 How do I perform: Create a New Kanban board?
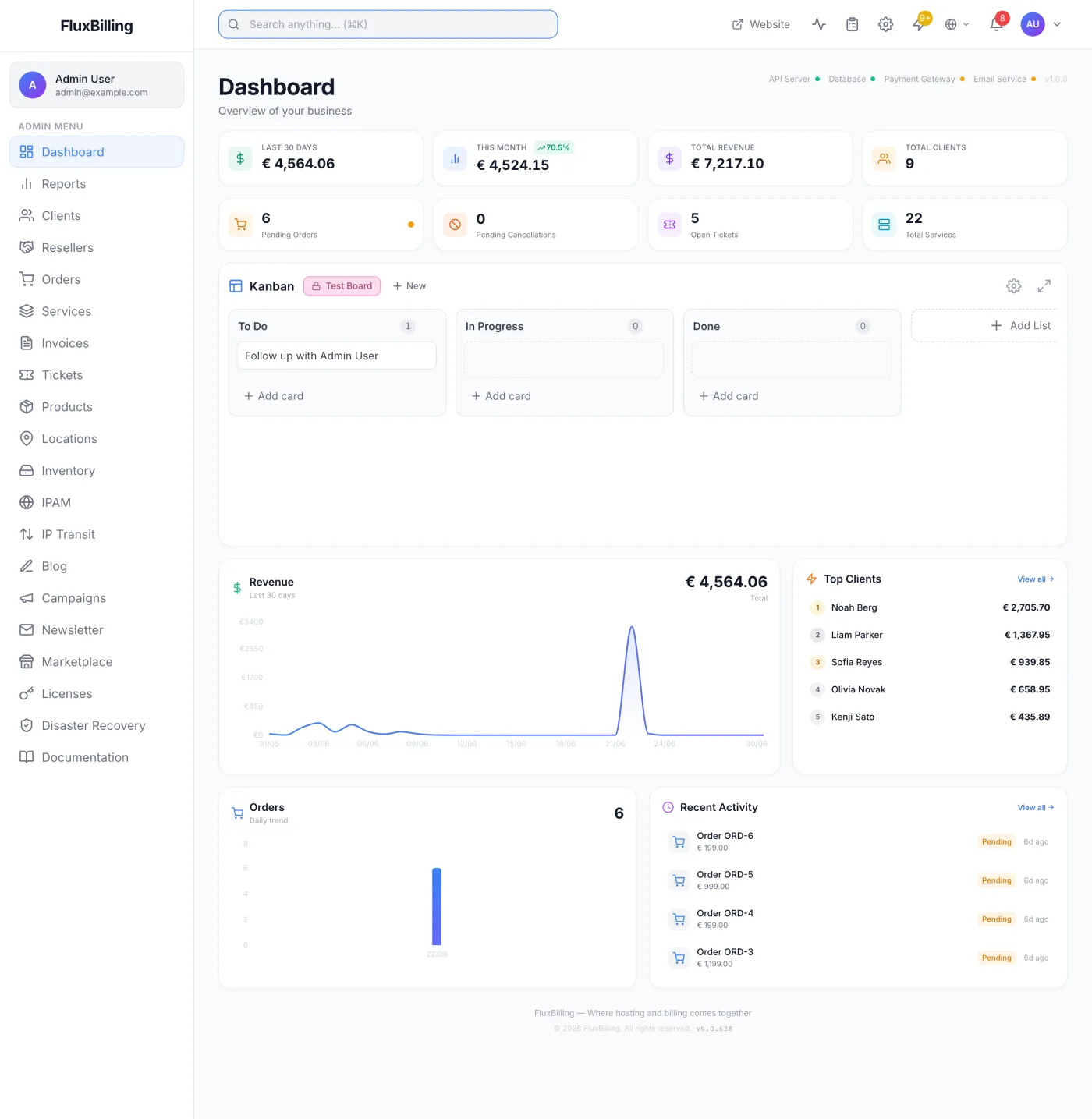click(x=409, y=286)
